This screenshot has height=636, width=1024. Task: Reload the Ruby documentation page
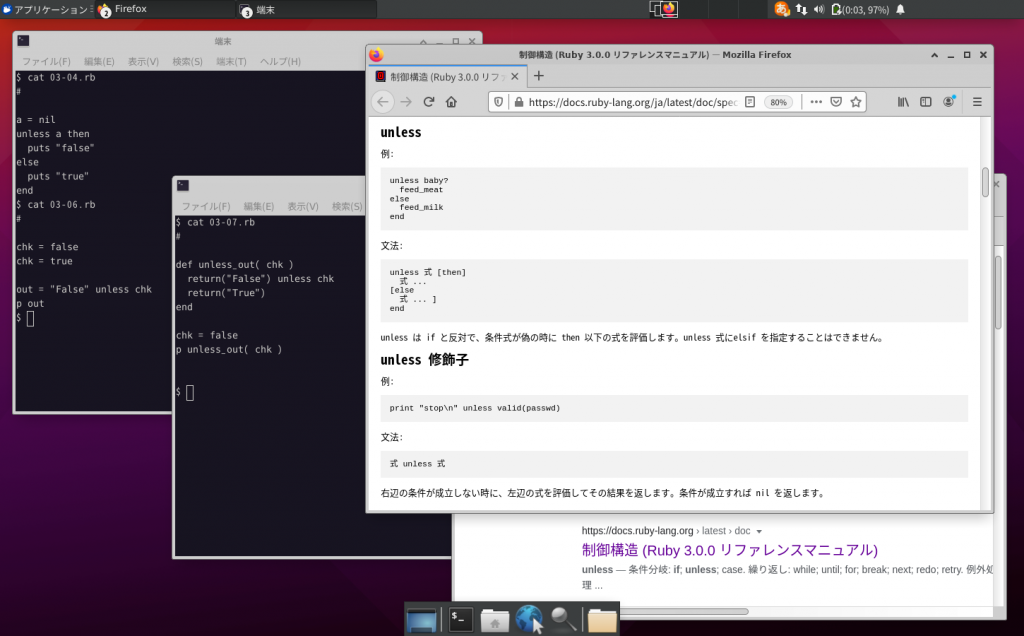pyautogui.click(x=429, y=101)
